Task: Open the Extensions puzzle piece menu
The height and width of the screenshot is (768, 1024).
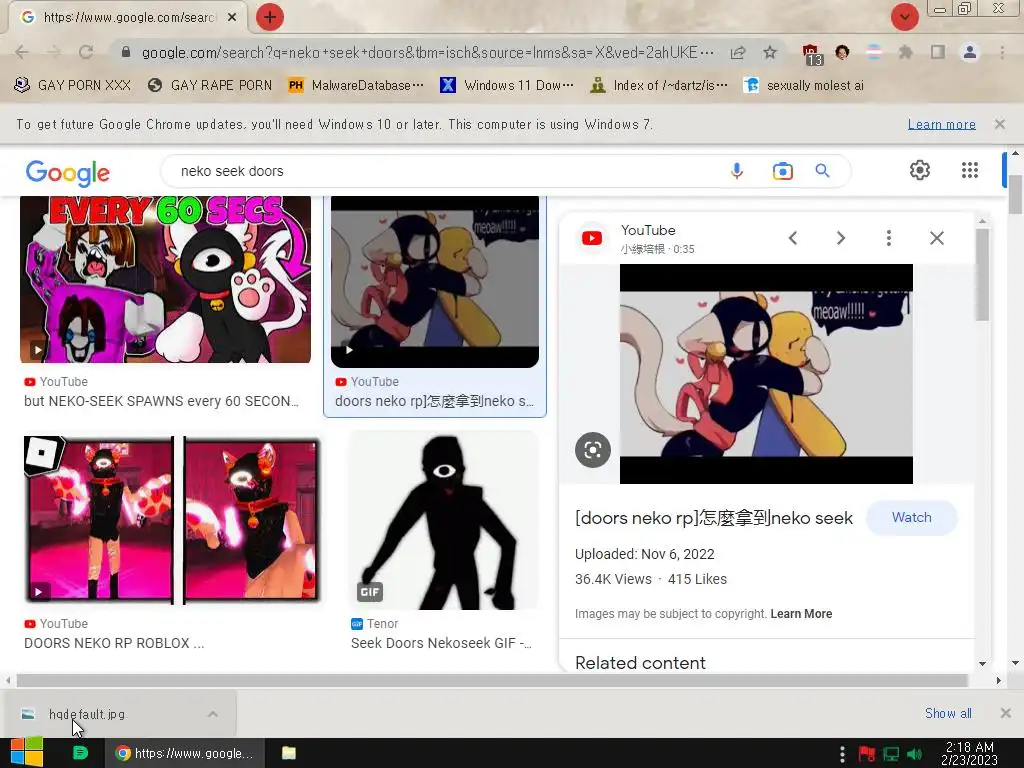Action: [905, 52]
